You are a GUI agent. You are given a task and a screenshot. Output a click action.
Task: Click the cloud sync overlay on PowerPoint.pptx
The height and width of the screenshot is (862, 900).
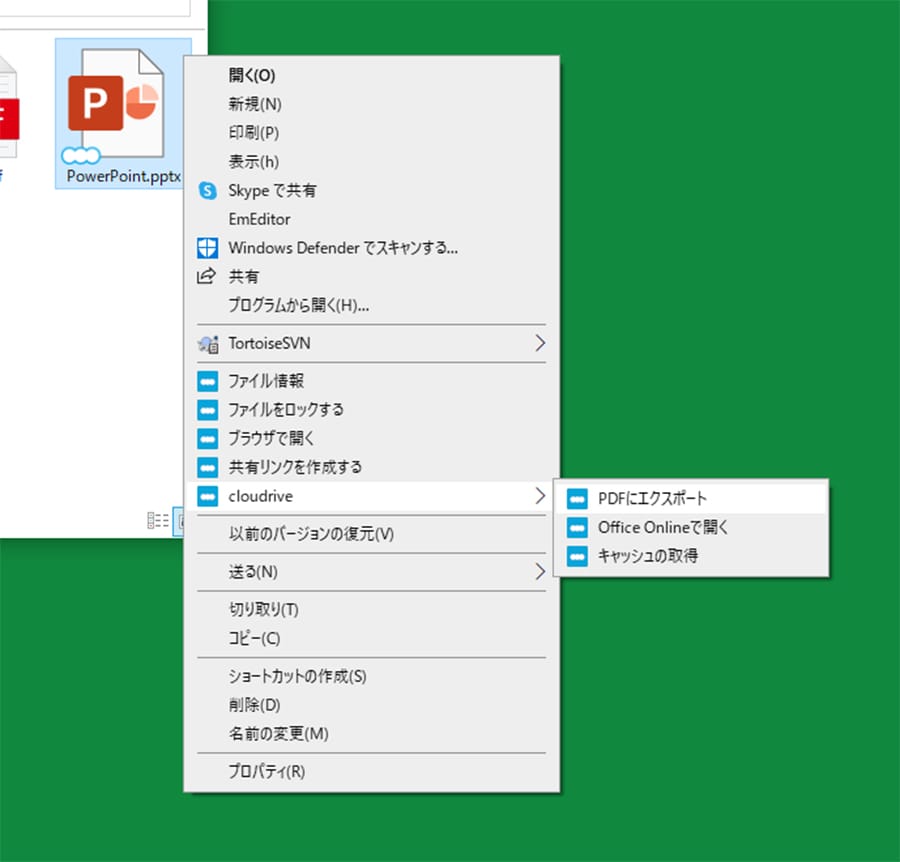coord(81,155)
